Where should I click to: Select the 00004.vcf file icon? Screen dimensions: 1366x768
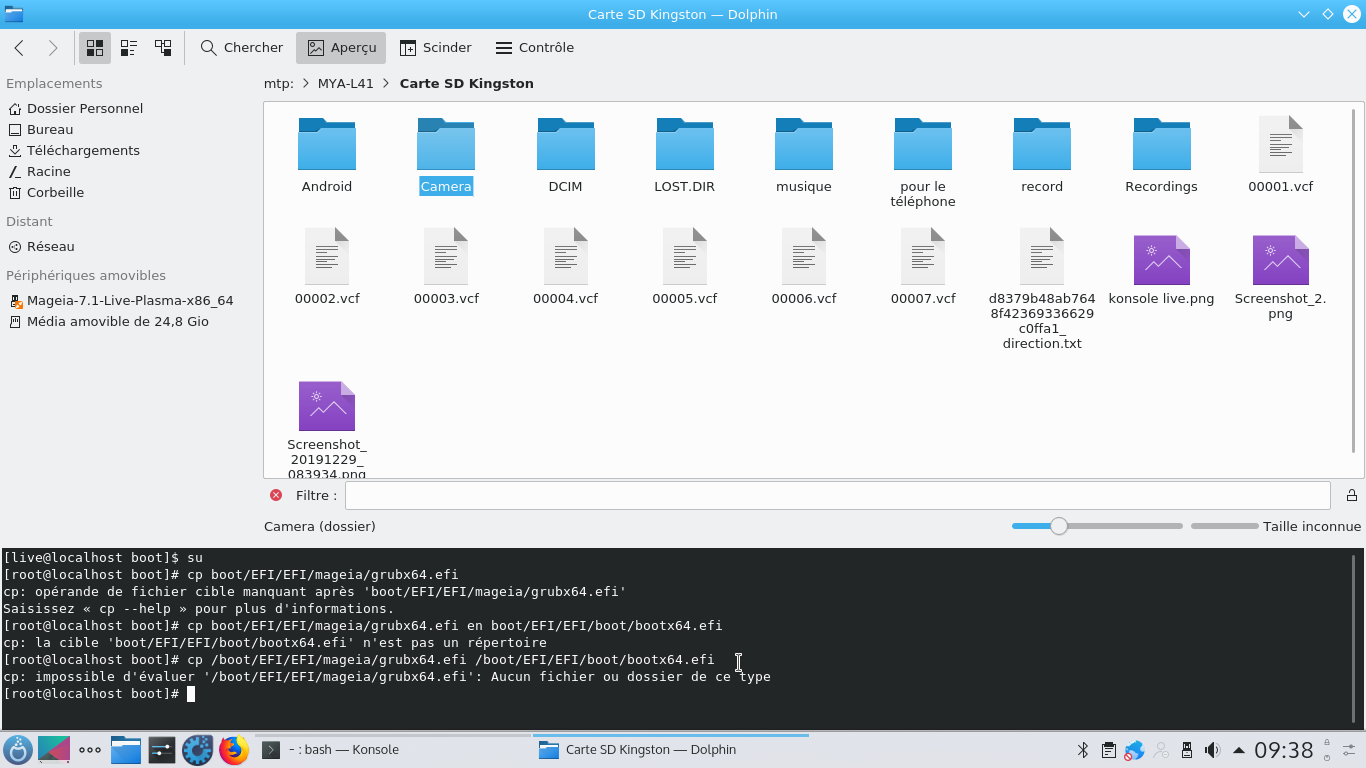(x=566, y=256)
